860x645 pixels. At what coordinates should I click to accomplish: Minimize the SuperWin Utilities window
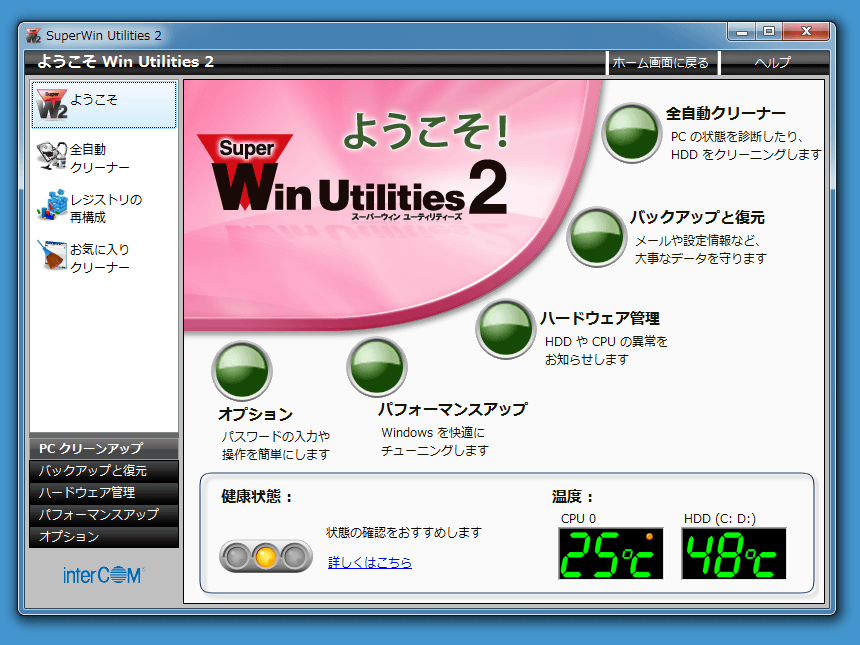coord(742,32)
